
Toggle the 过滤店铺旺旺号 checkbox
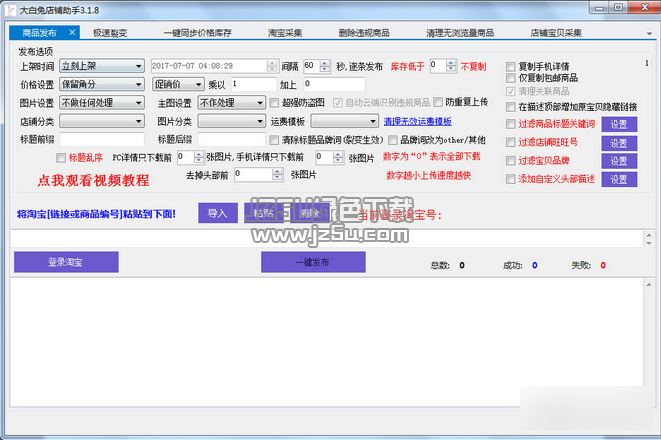[511, 142]
